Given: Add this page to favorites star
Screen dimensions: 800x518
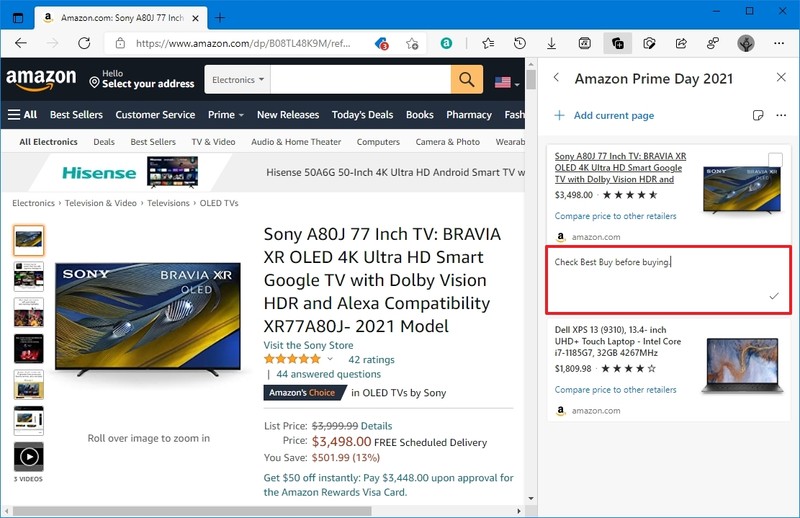Looking at the screenshot, I should point(412,44).
